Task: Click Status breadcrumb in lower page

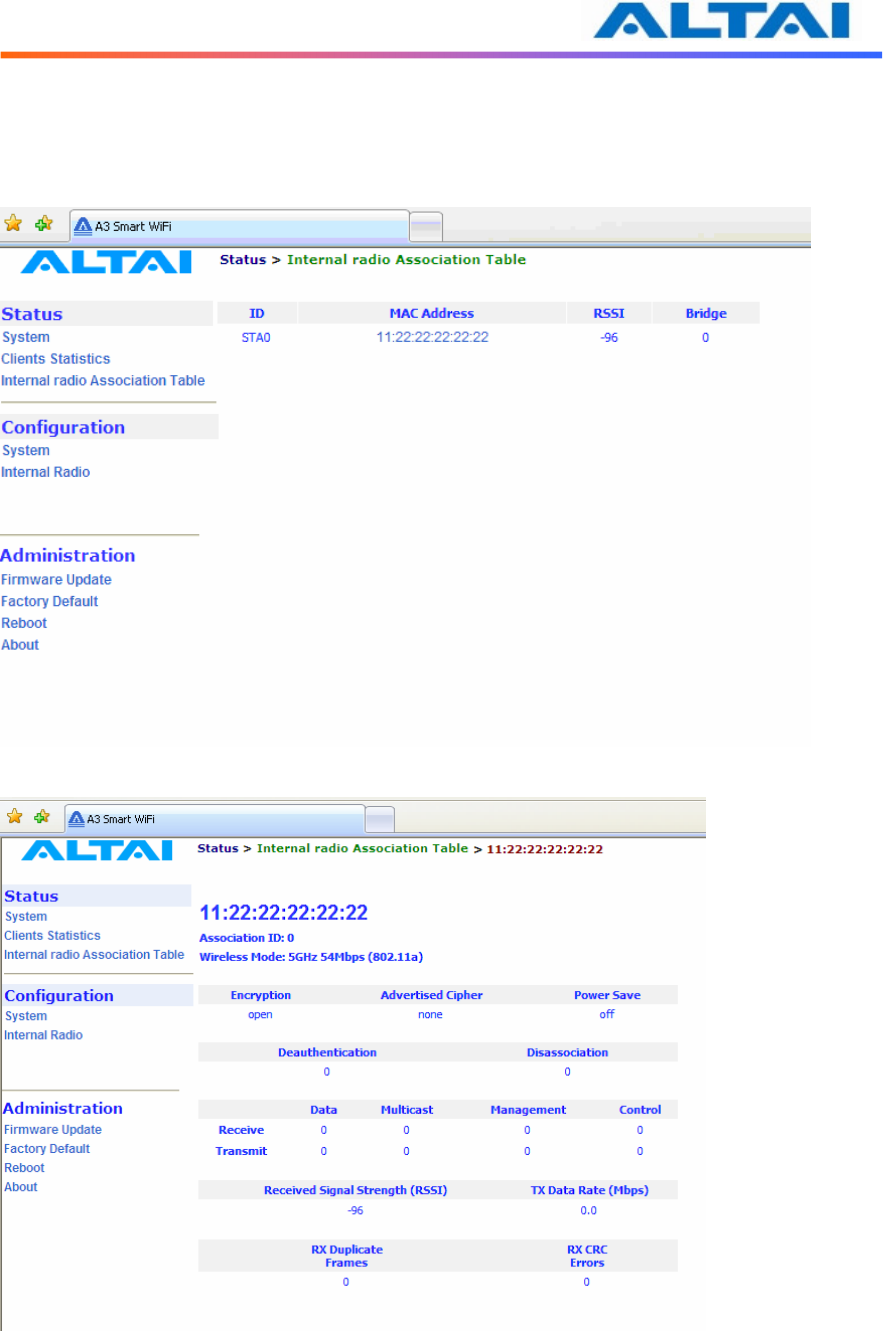Action: (217, 848)
